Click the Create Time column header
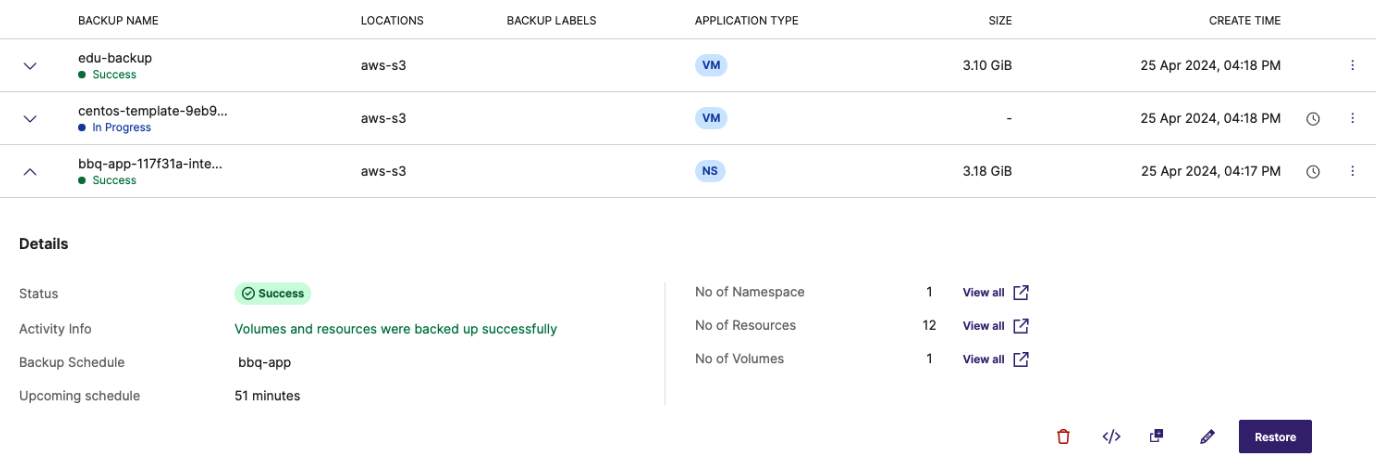 1244,21
